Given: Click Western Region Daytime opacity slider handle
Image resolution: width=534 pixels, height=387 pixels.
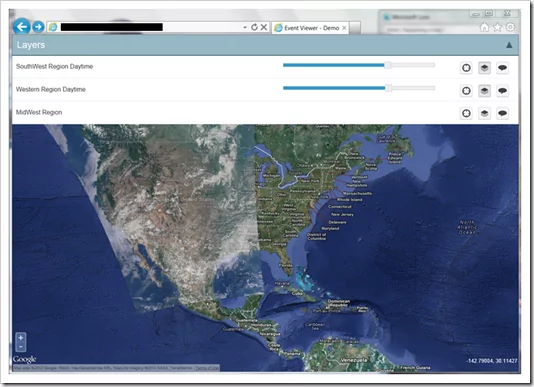Looking at the screenshot, I should pos(388,88).
